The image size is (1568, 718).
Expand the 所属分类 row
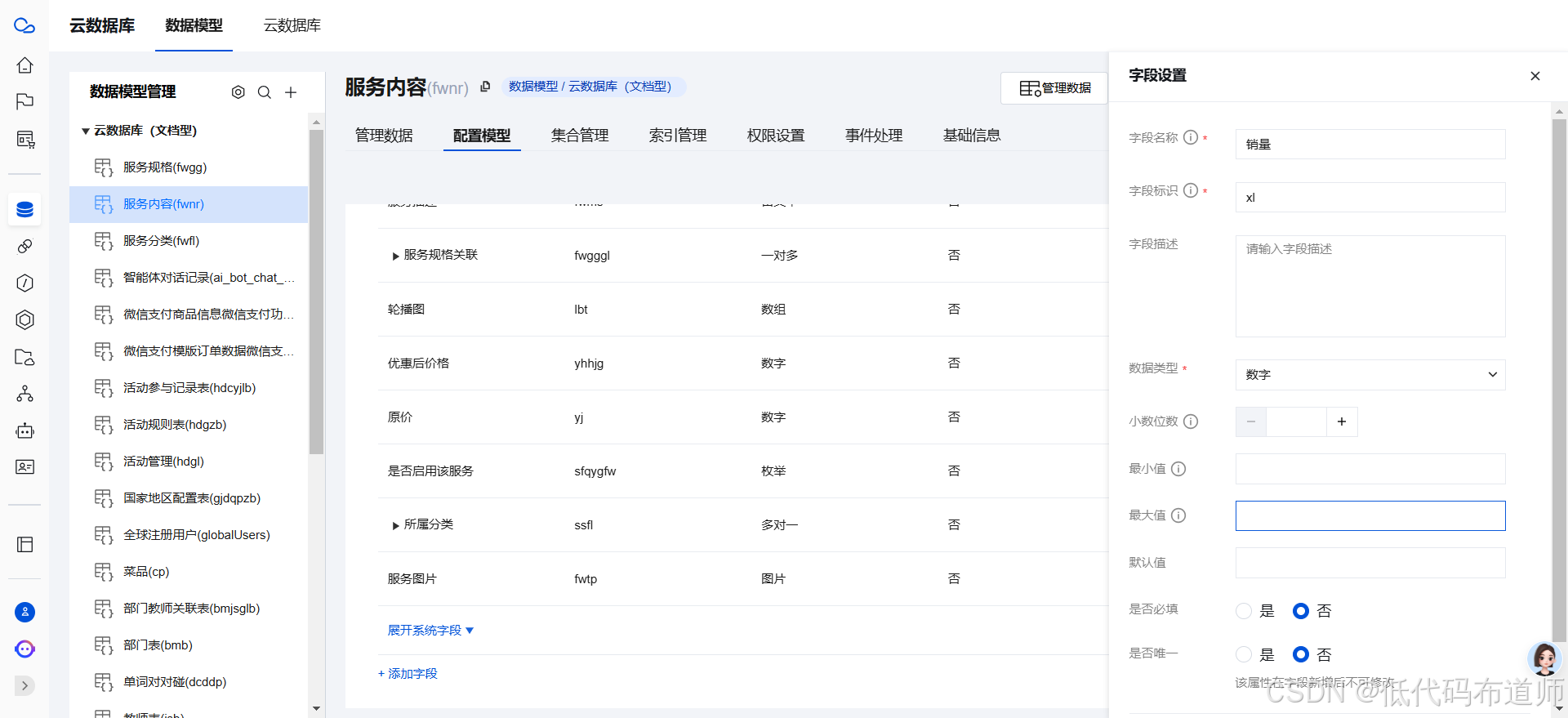(395, 525)
